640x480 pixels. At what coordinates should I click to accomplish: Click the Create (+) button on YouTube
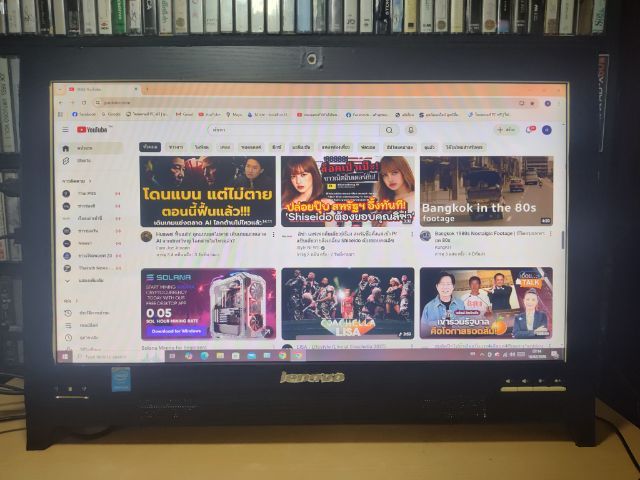(x=506, y=130)
